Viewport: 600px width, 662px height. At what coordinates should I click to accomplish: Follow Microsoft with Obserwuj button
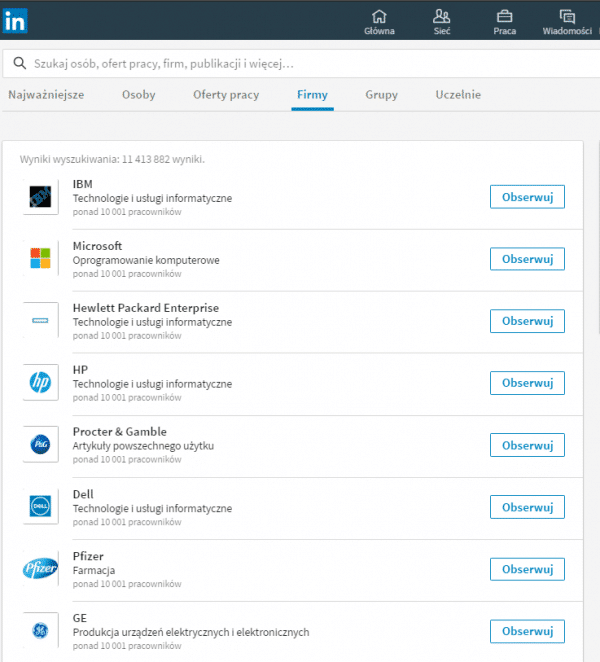tap(527, 259)
